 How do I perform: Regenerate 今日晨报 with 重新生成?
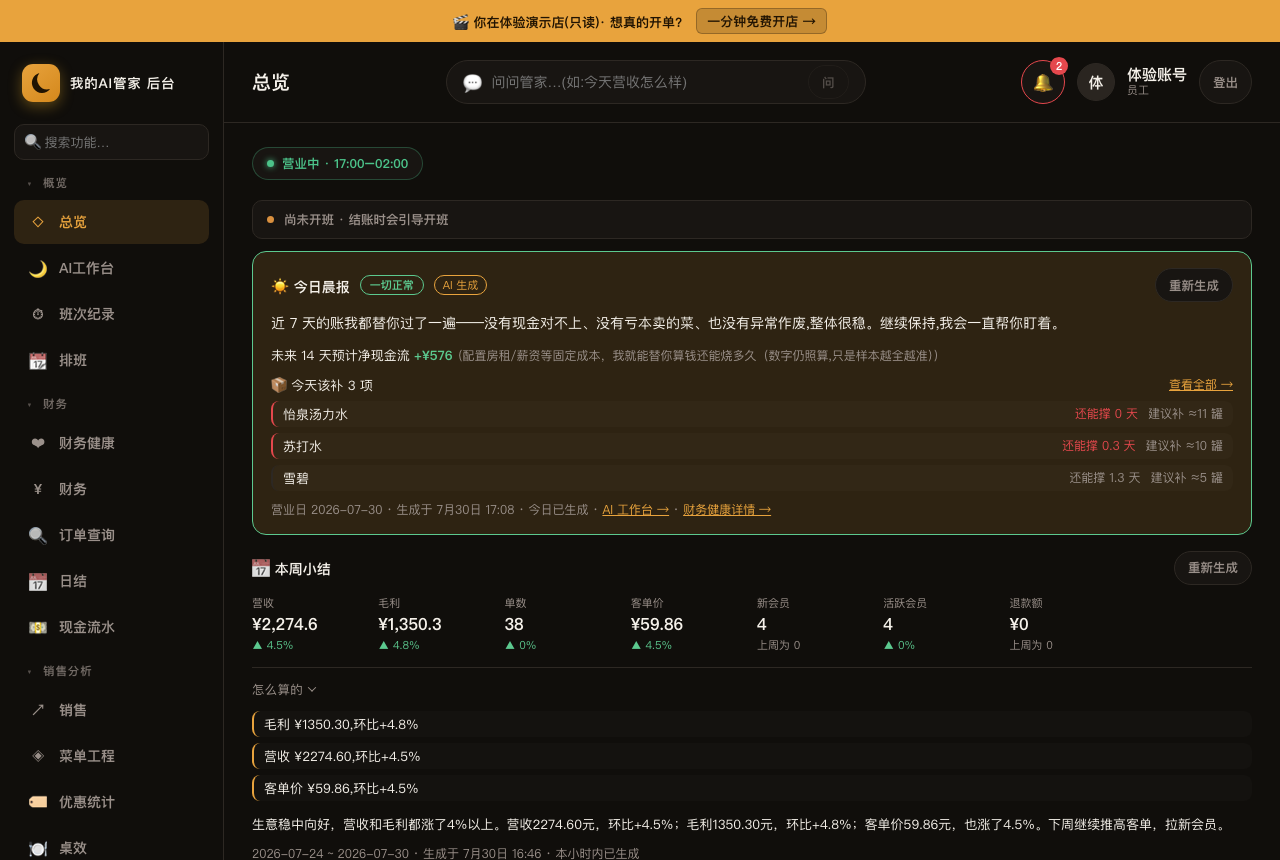1194,285
